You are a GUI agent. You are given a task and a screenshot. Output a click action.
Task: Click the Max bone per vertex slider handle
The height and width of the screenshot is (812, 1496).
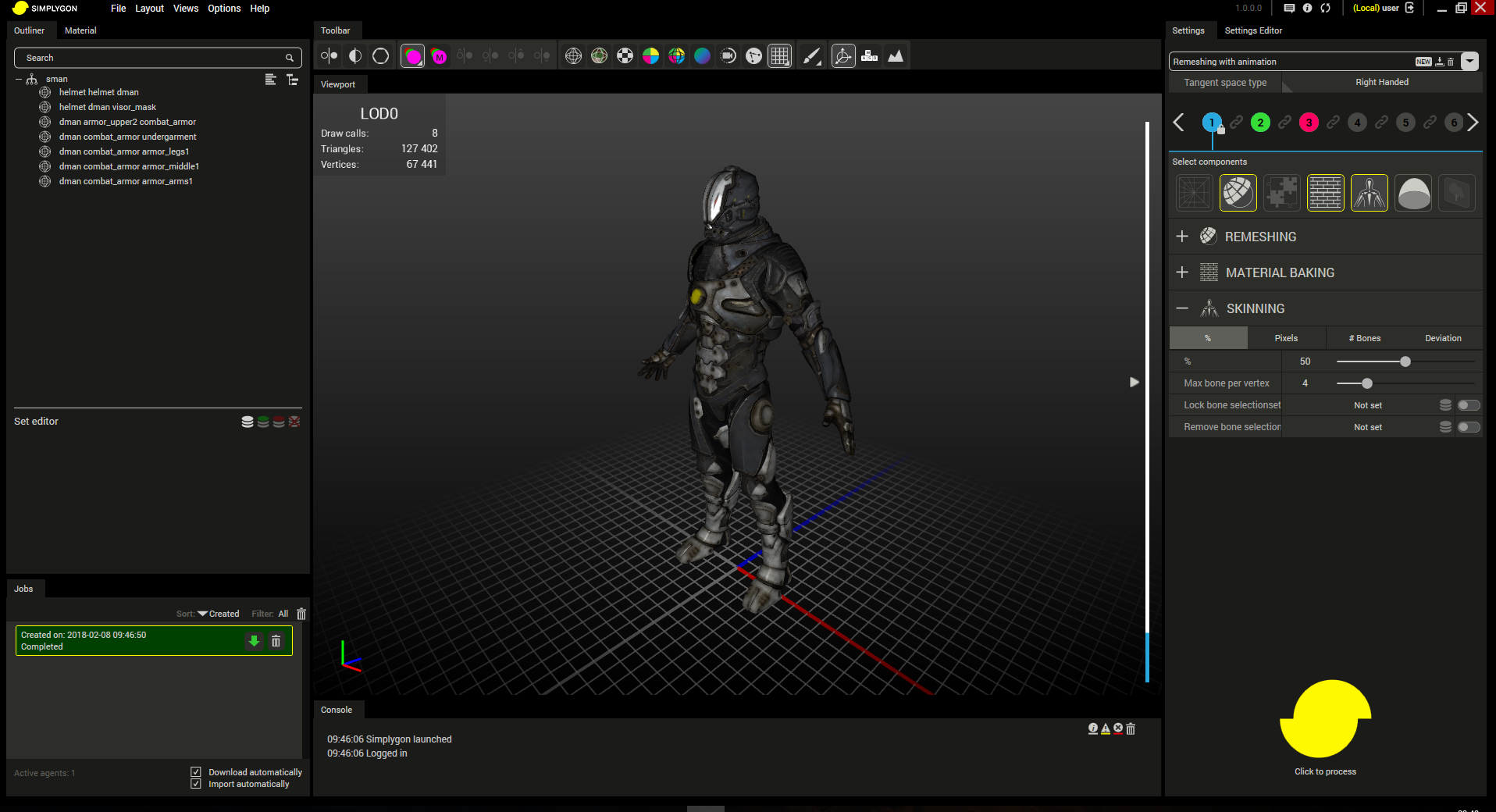1366,383
